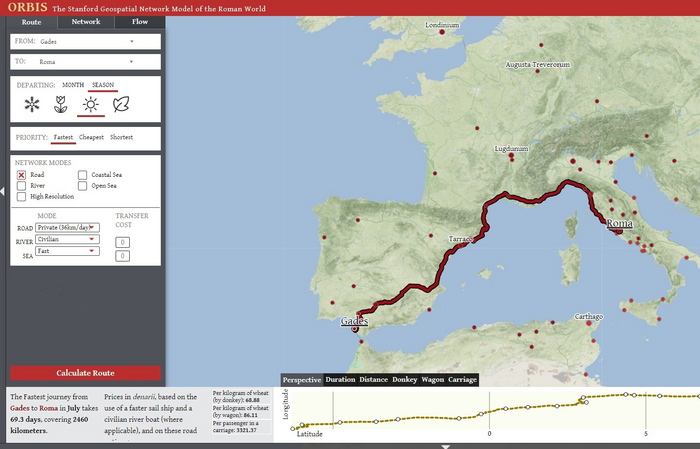
Task: Open the TO Roma dropdown
Action: pyautogui.click(x=85, y=62)
